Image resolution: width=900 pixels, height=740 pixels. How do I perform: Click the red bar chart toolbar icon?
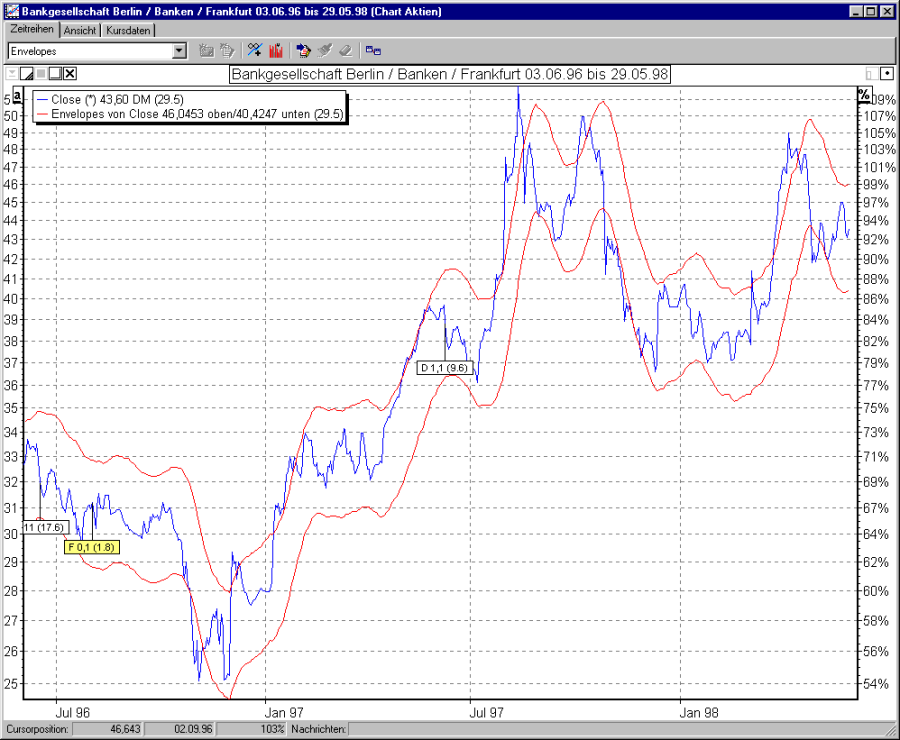(x=276, y=50)
